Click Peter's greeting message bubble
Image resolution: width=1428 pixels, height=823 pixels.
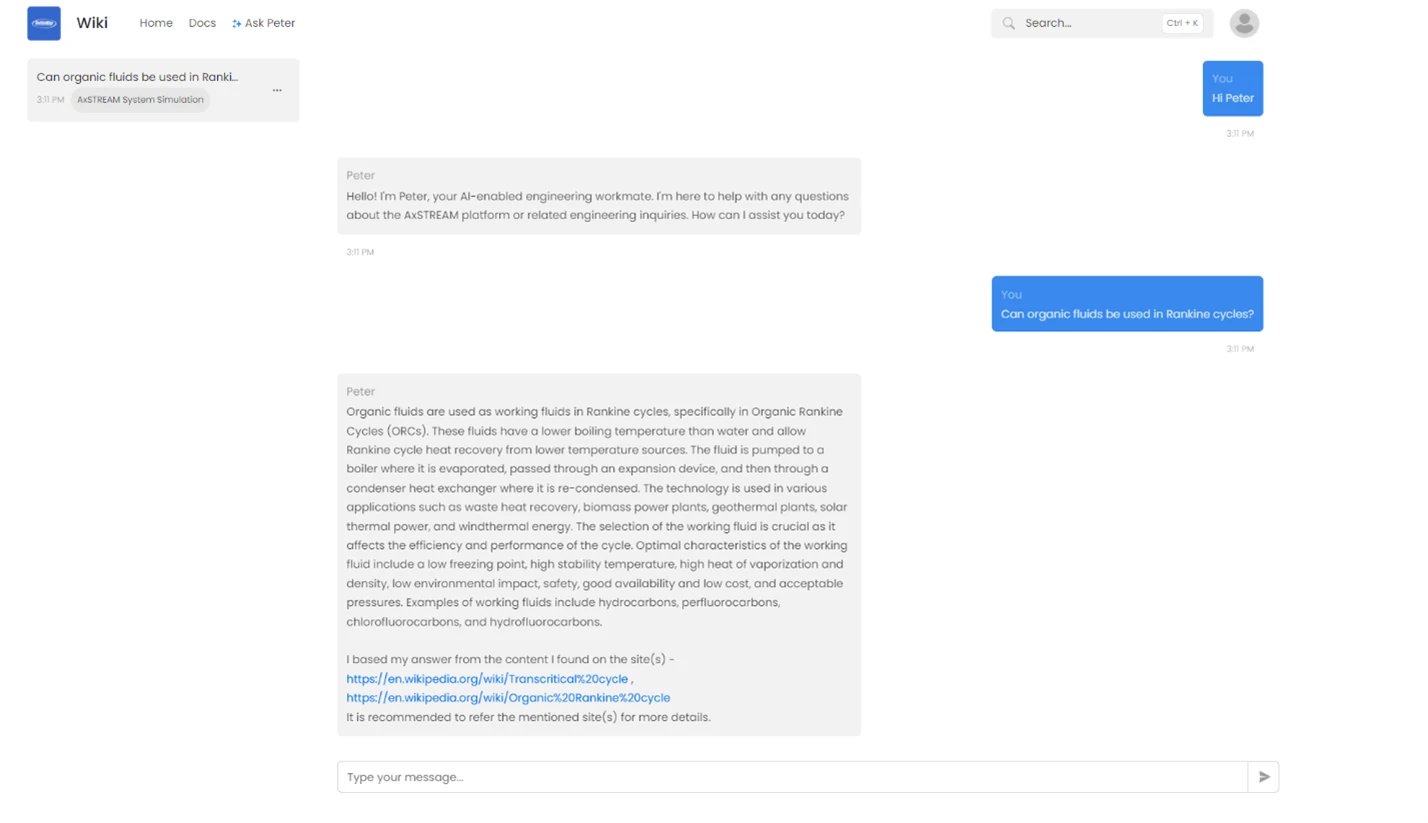point(598,196)
